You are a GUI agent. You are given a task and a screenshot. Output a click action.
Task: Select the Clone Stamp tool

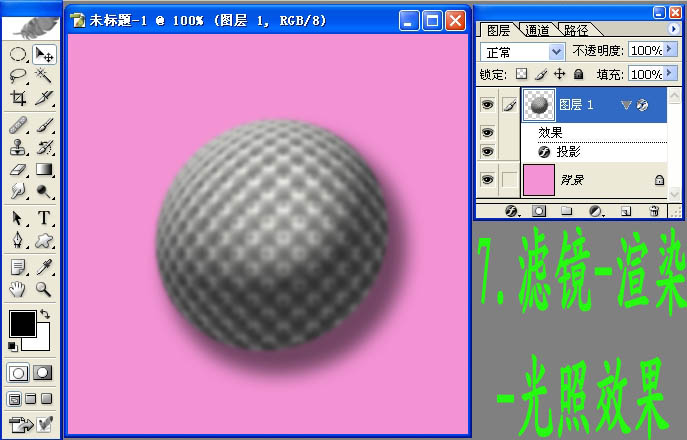[x=18, y=147]
